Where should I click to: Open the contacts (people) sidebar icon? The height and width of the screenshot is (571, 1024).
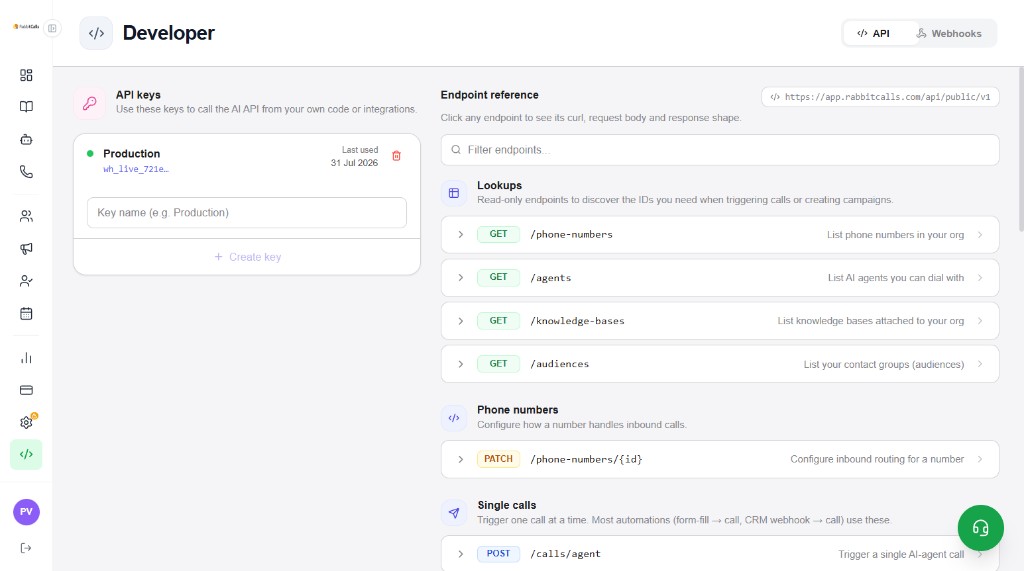(x=26, y=216)
